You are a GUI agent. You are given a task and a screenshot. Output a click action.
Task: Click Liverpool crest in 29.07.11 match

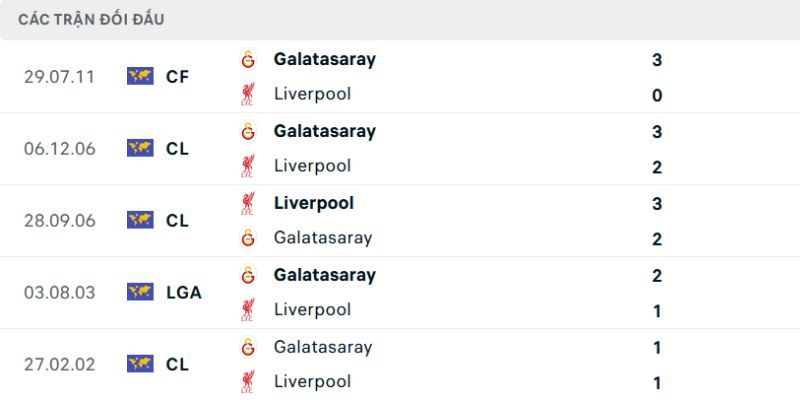pos(247,95)
